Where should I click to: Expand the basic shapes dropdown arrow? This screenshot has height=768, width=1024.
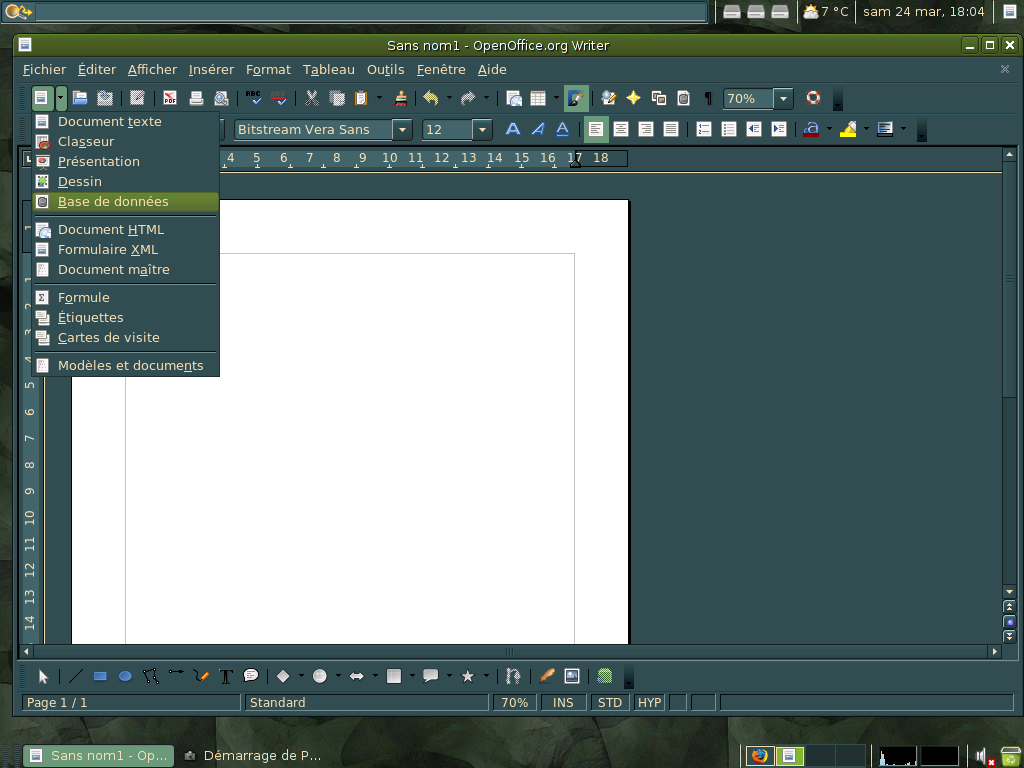tap(301, 676)
